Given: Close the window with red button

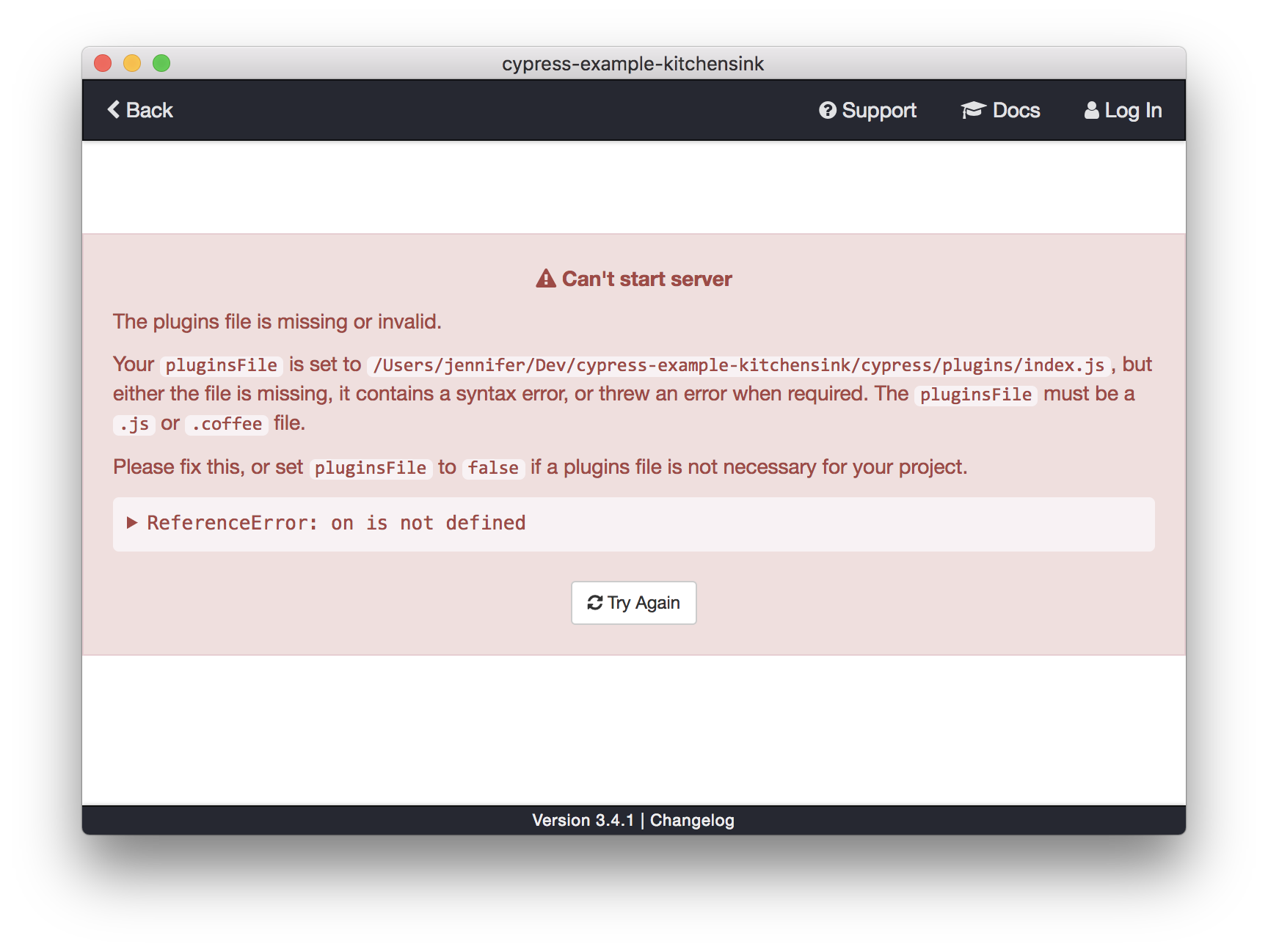Looking at the screenshot, I should coord(103,63).
